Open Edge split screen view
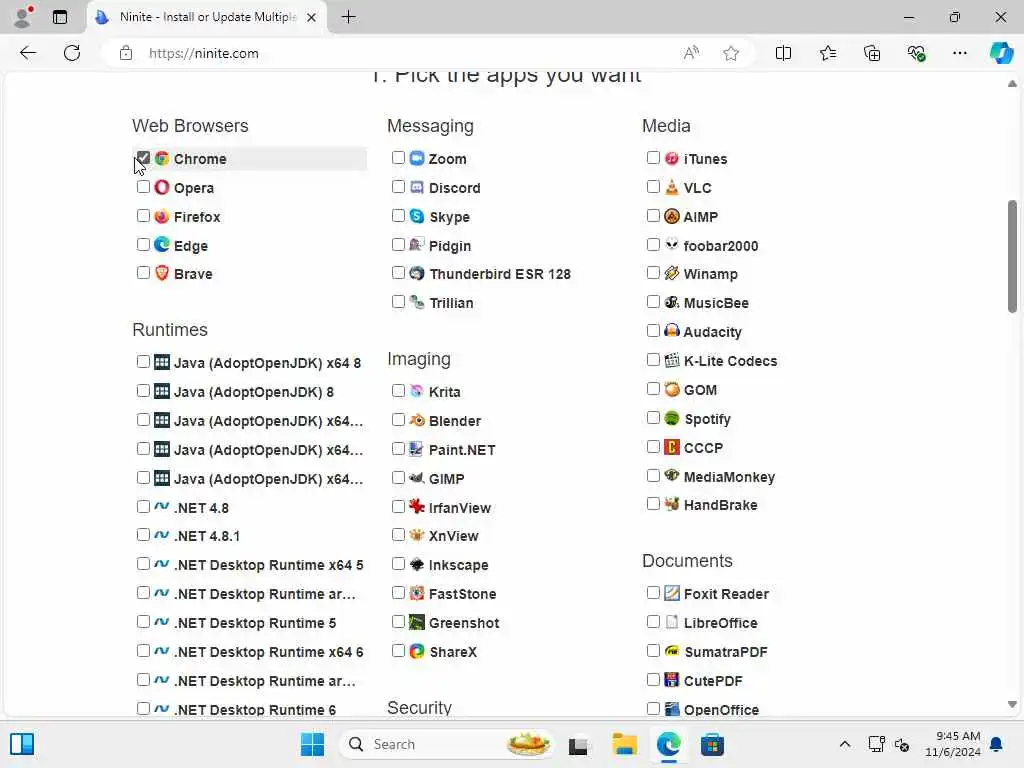Image resolution: width=1024 pixels, height=768 pixels. [x=783, y=53]
